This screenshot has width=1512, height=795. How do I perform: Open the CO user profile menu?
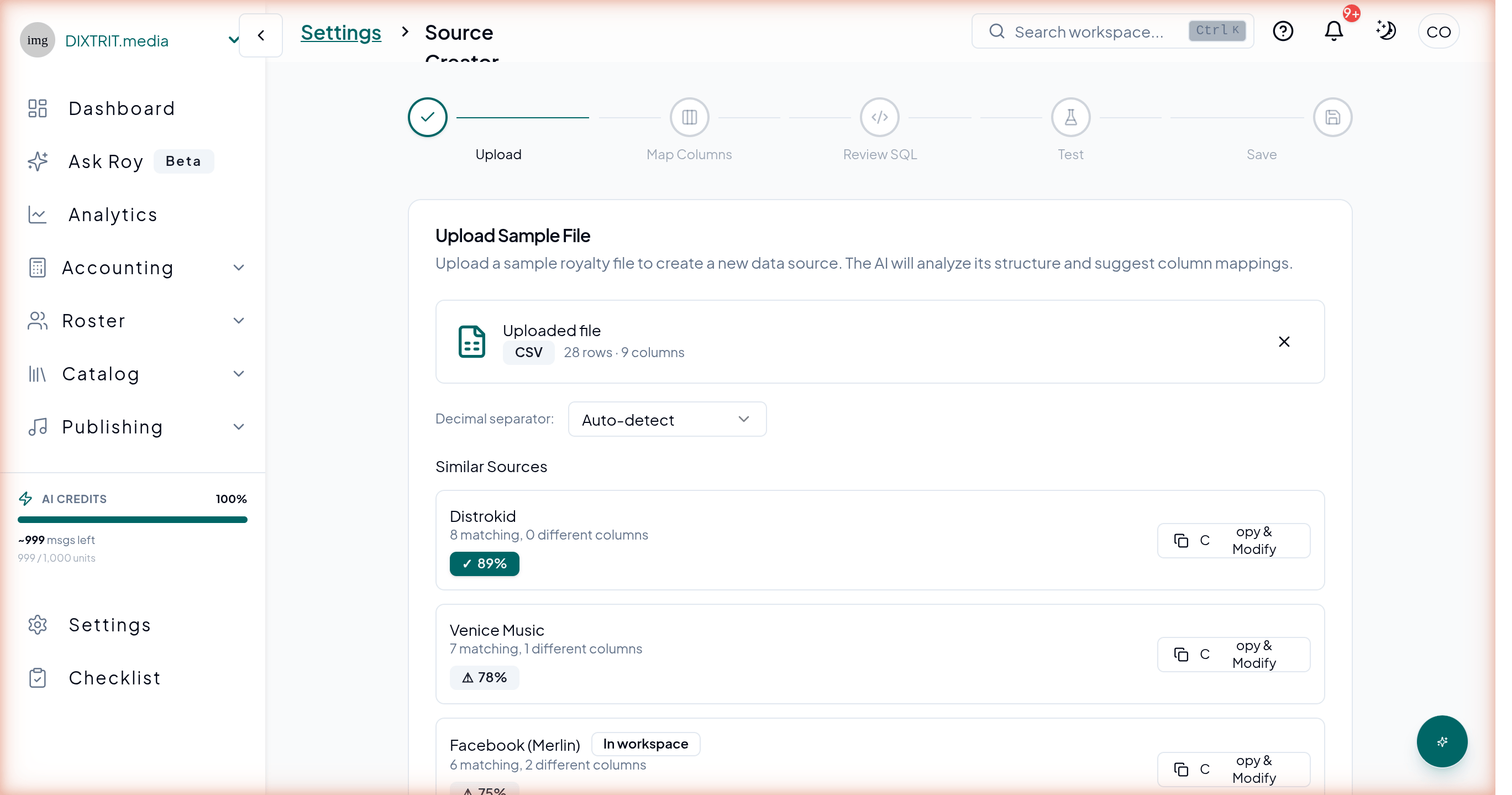point(1439,32)
